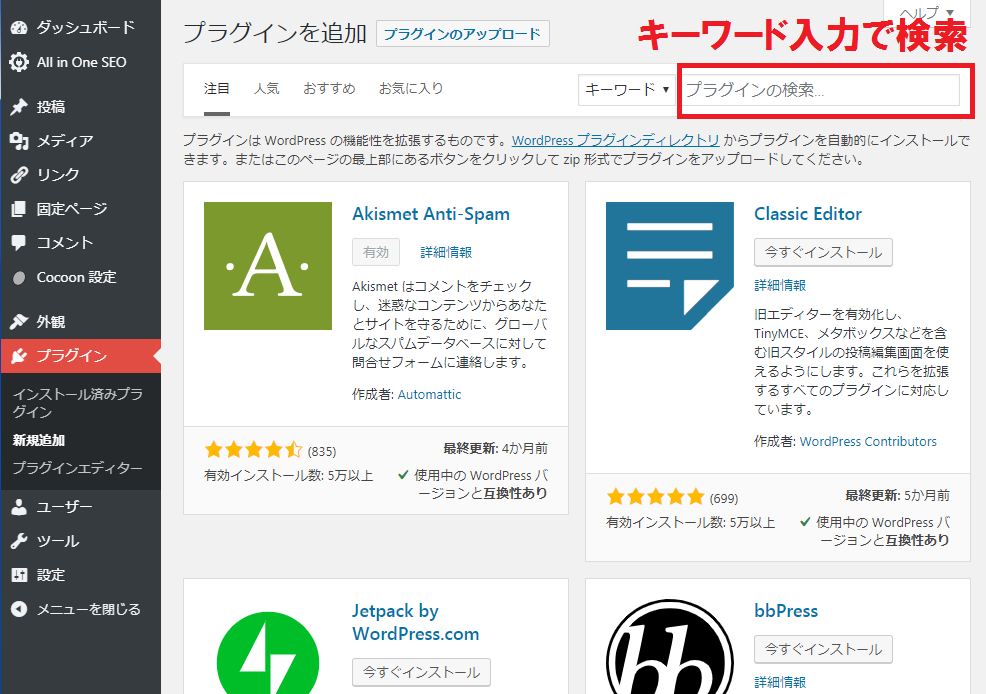
Task: Switch to the 注目 tab
Action: click(x=216, y=89)
